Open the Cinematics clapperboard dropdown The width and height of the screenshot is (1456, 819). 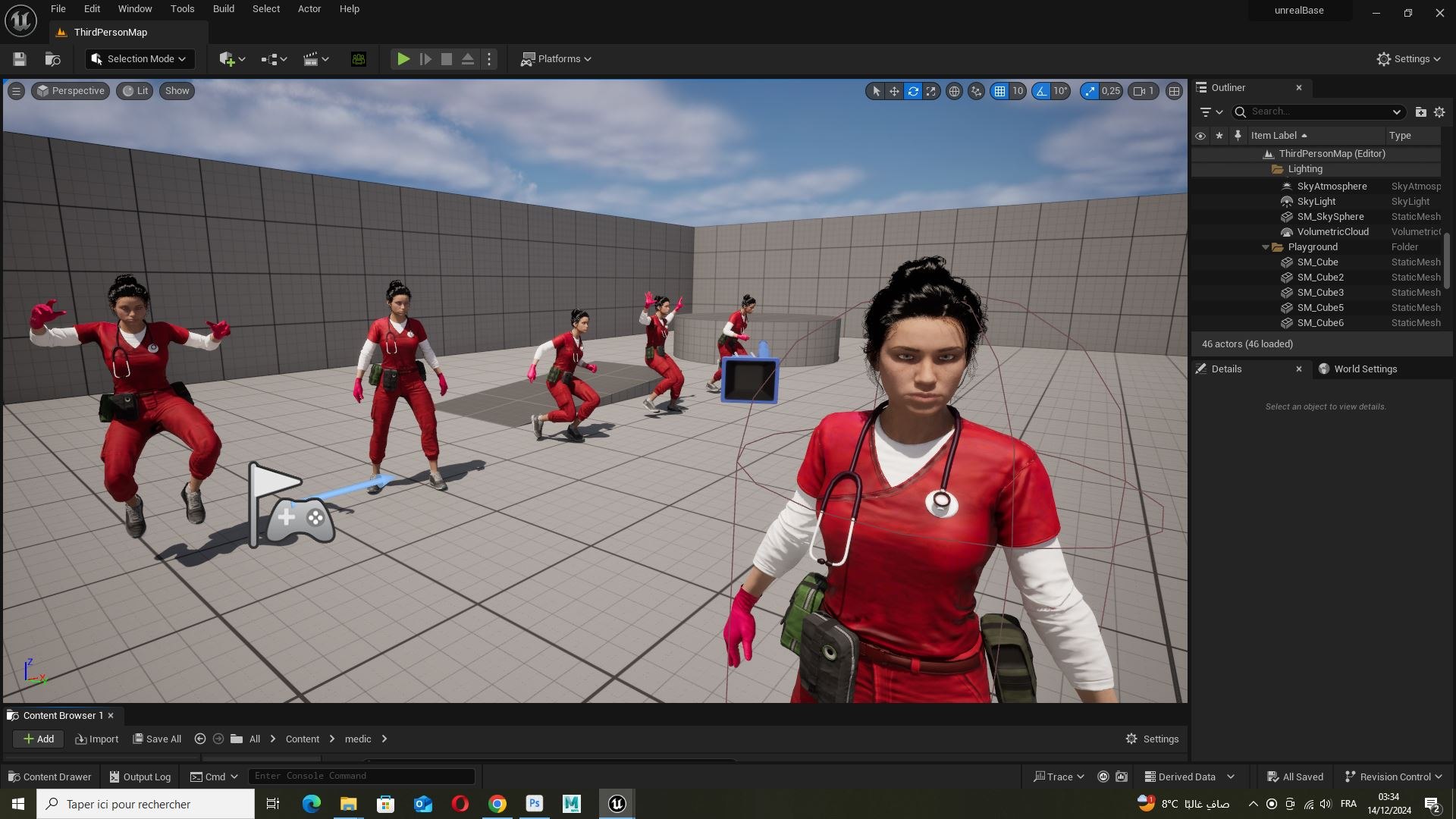tap(315, 59)
